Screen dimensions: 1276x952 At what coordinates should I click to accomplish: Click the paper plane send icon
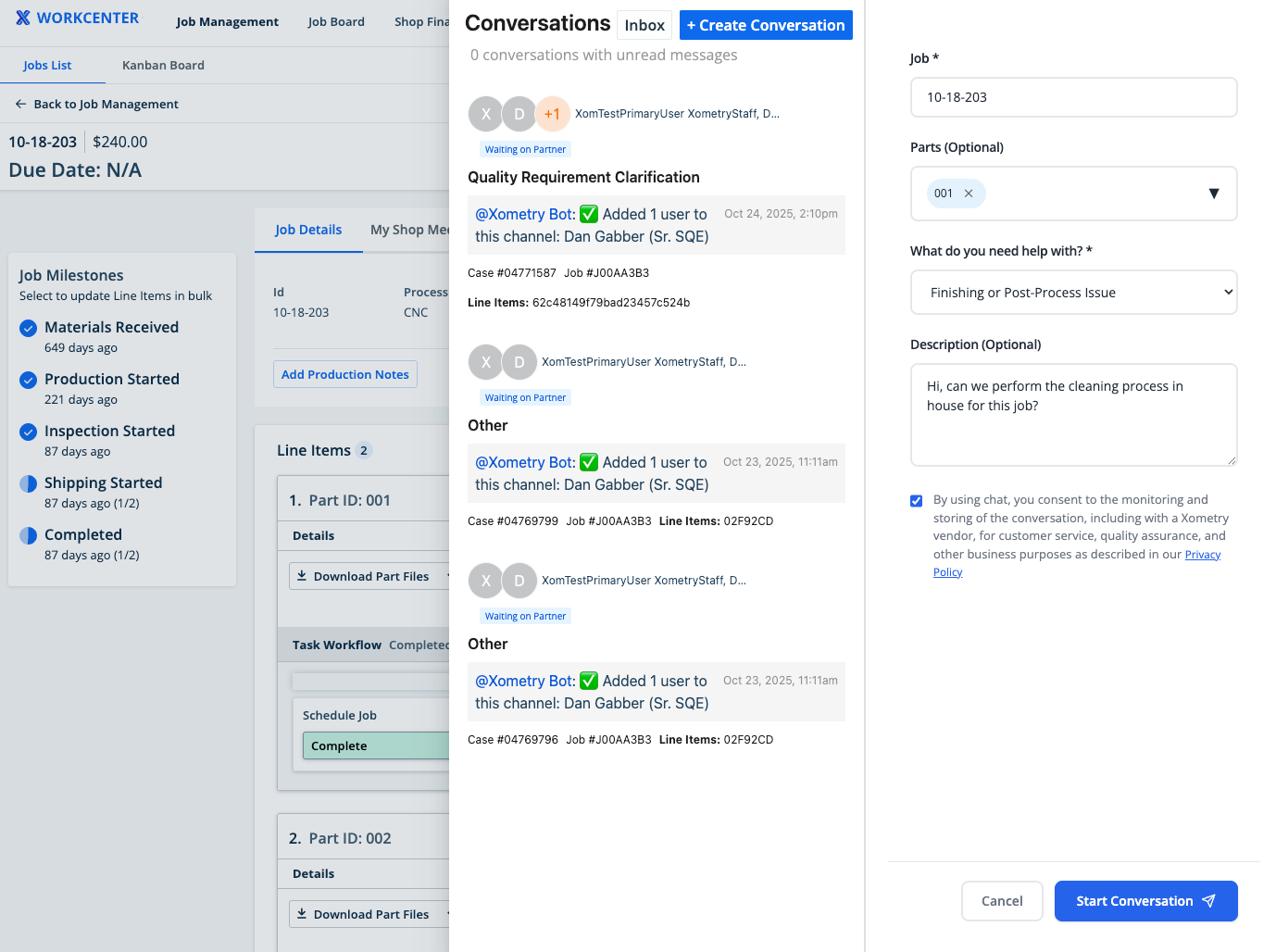tap(1208, 901)
